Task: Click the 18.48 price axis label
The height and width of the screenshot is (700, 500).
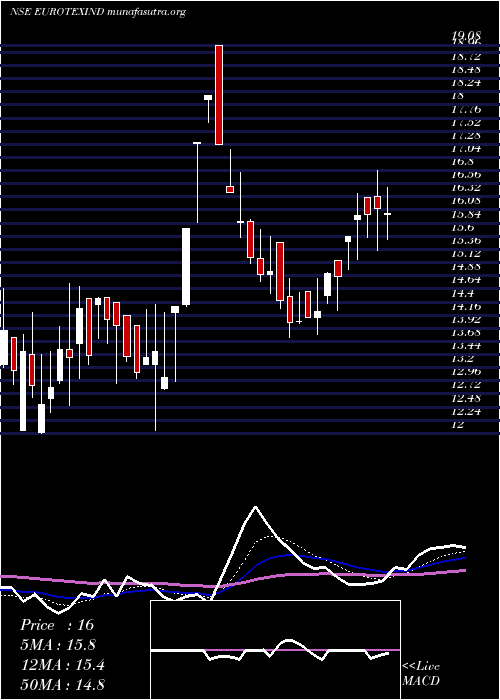Action: [466, 70]
